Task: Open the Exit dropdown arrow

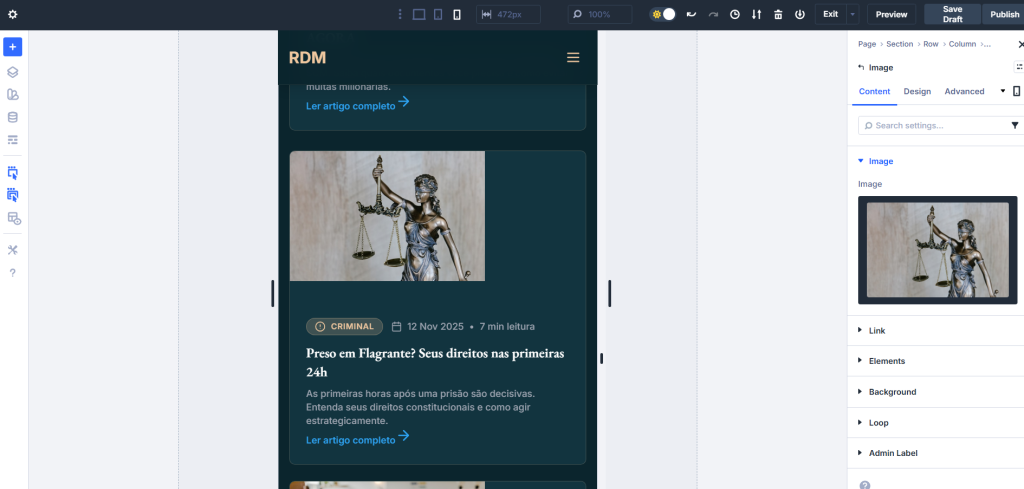Action: 852,14
